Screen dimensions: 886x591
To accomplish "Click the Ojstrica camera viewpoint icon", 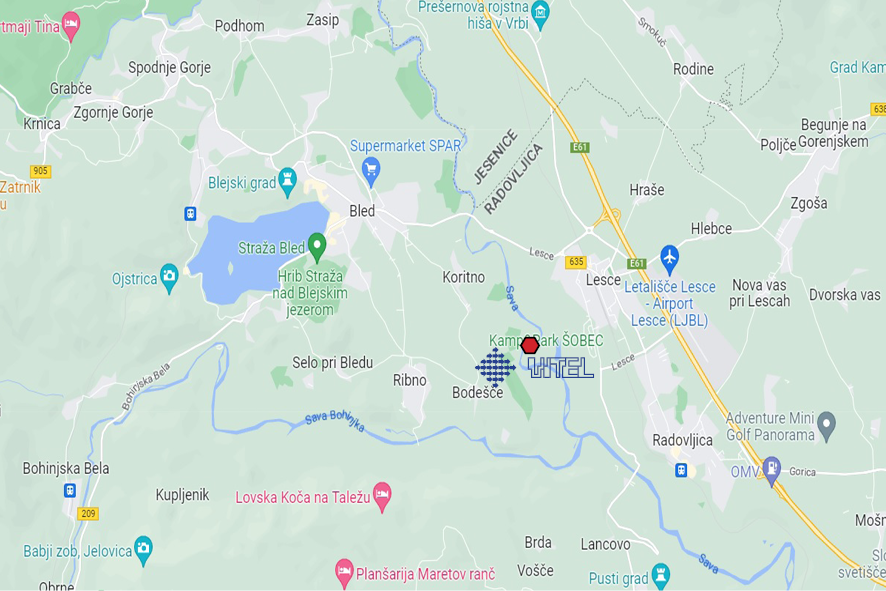I will pos(169,277).
